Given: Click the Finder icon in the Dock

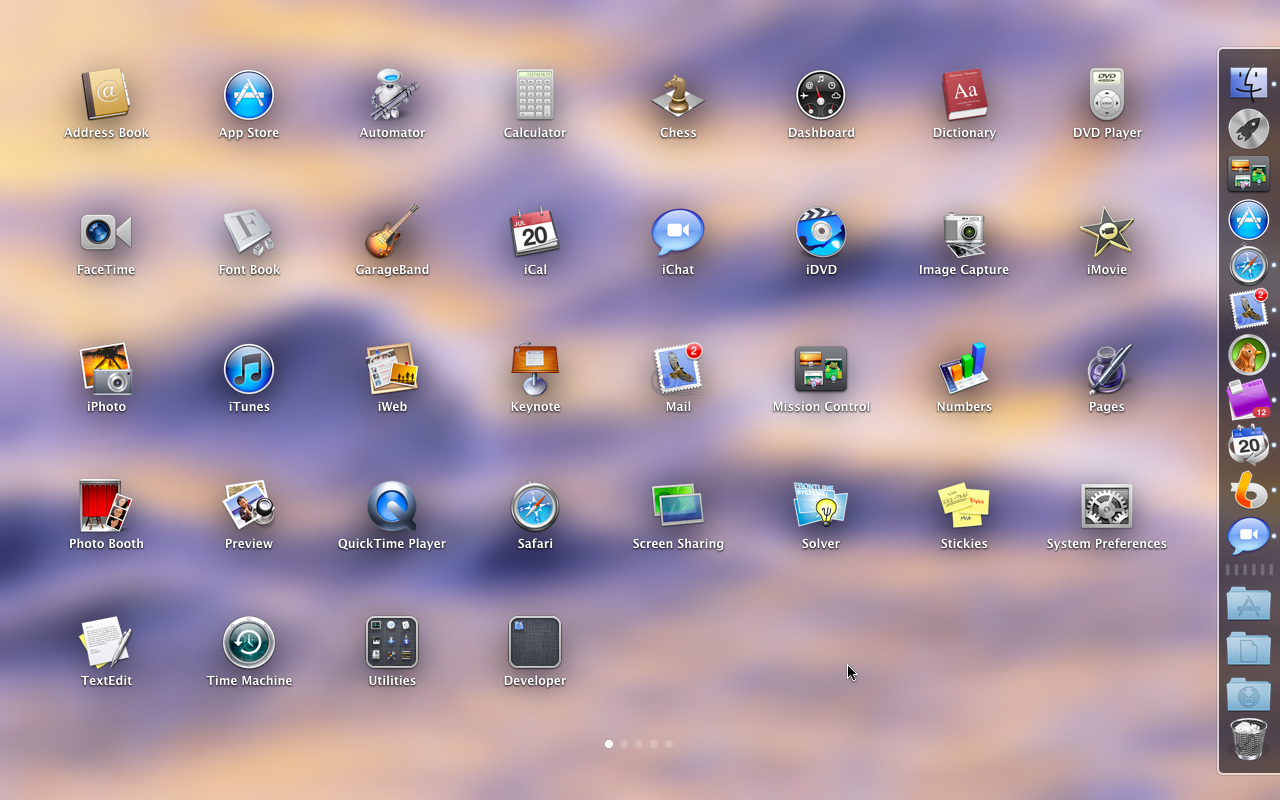Looking at the screenshot, I should pos(1248,84).
